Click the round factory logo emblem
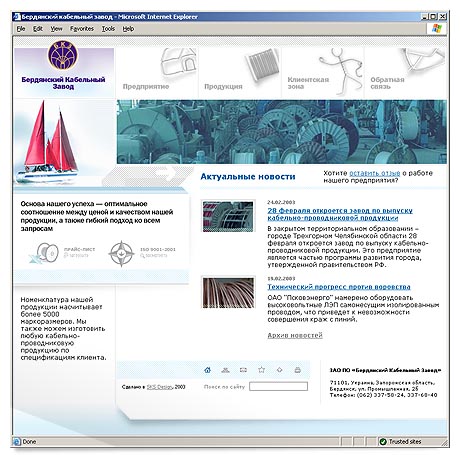 click(63, 55)
